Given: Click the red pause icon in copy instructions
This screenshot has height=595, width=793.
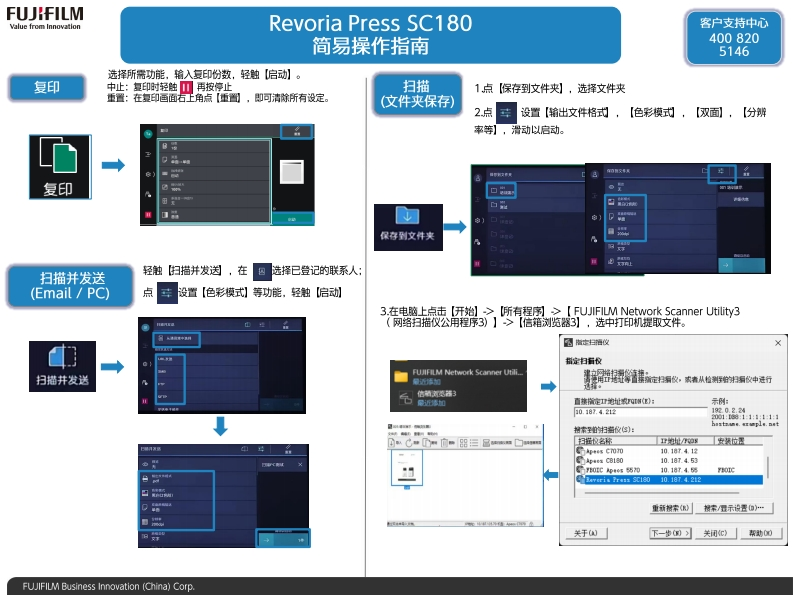Looking at the screenshot, I should (x=186, y=87).
